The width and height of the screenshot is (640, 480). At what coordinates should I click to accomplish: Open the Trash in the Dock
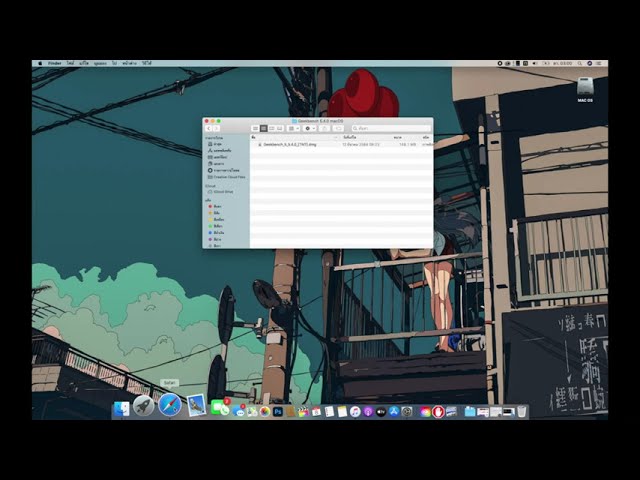522,411
